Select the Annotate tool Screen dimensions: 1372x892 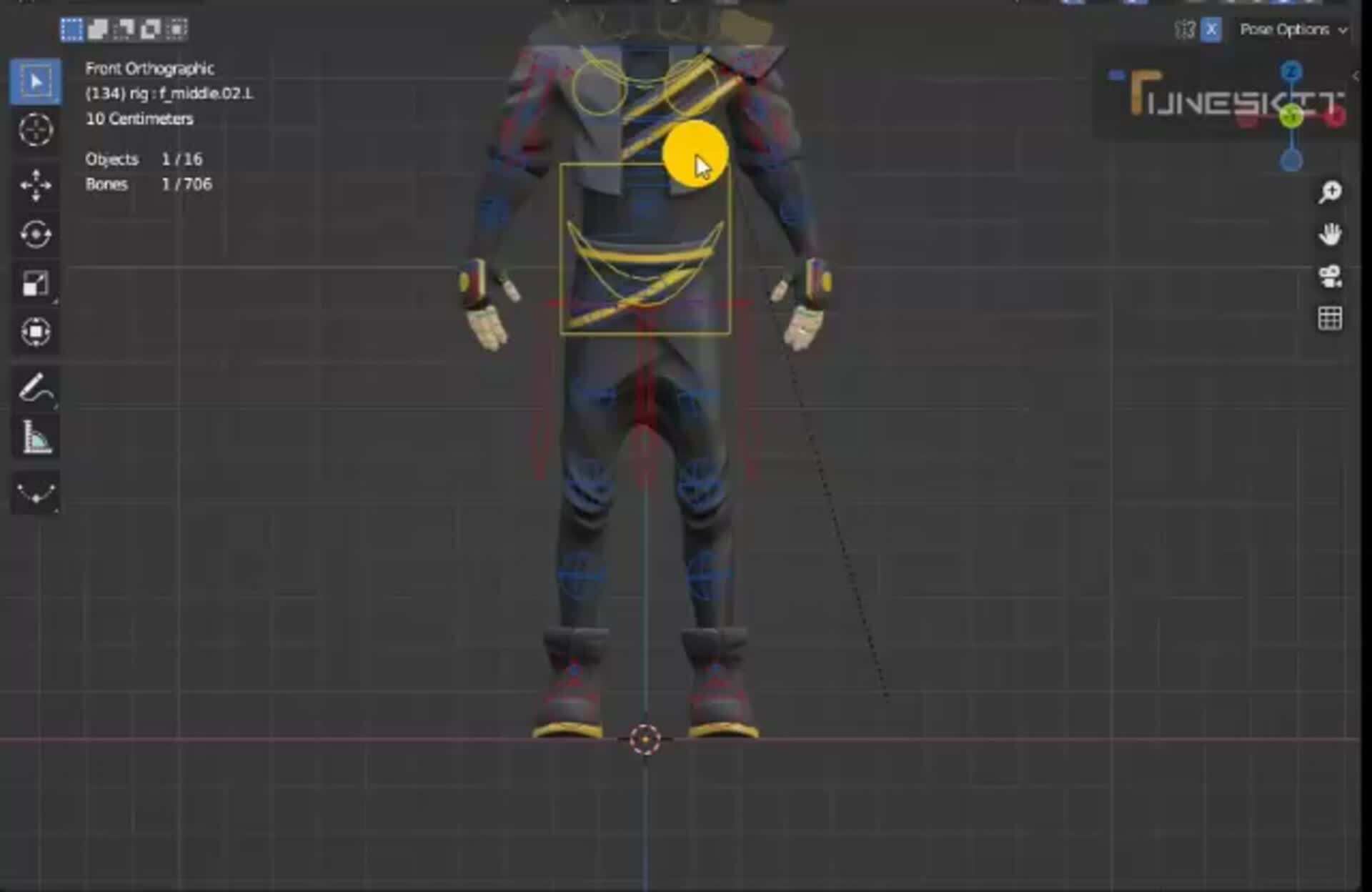click(x=36, y=389)
